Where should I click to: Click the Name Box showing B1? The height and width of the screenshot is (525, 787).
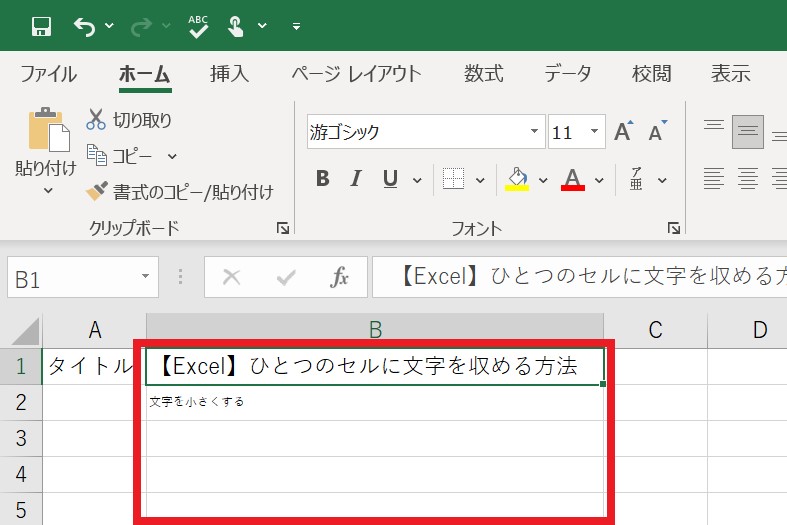click(x=71, y=278)
